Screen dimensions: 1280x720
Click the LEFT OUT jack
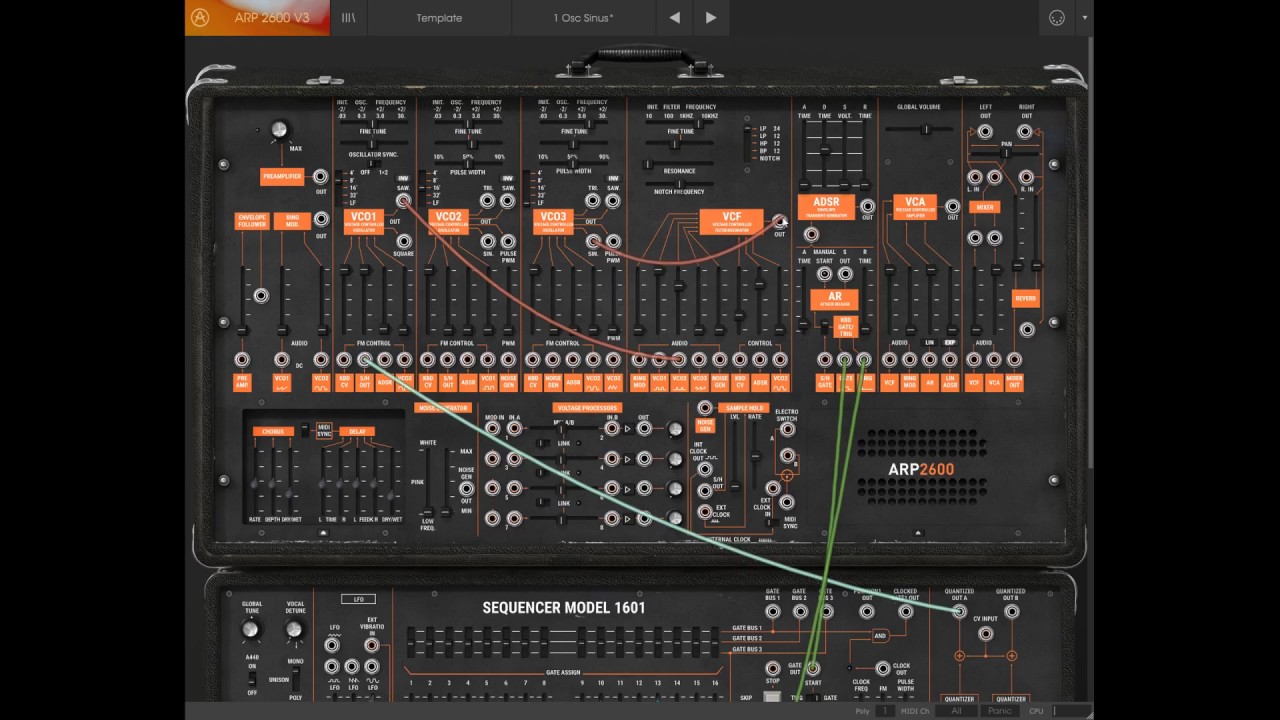pyautogui.click(x=985, y=131)
